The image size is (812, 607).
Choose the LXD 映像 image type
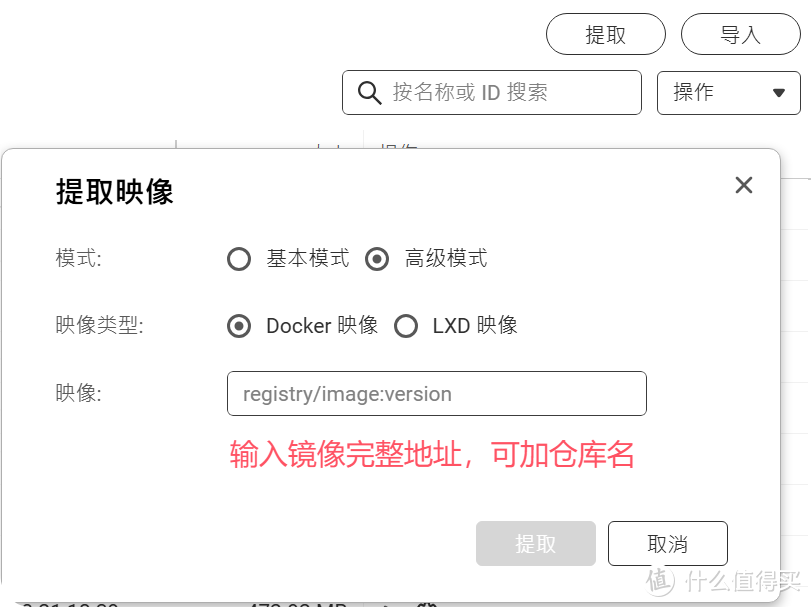tap(406, 326)
